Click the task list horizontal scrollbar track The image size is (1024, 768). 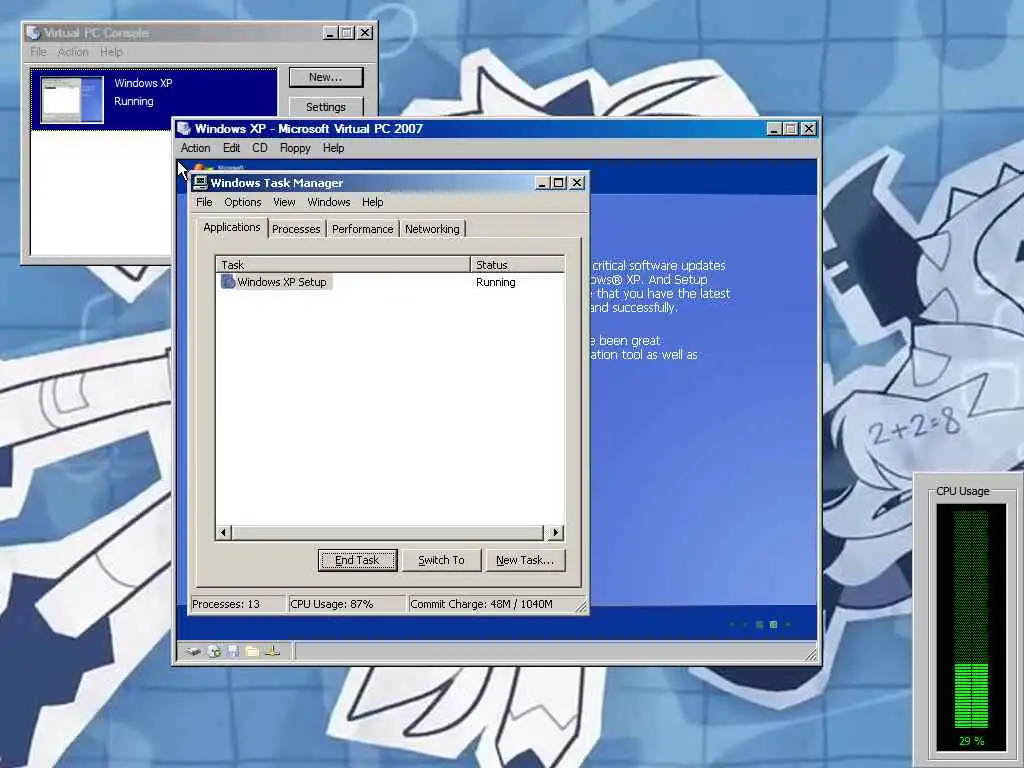coord(387,532)
